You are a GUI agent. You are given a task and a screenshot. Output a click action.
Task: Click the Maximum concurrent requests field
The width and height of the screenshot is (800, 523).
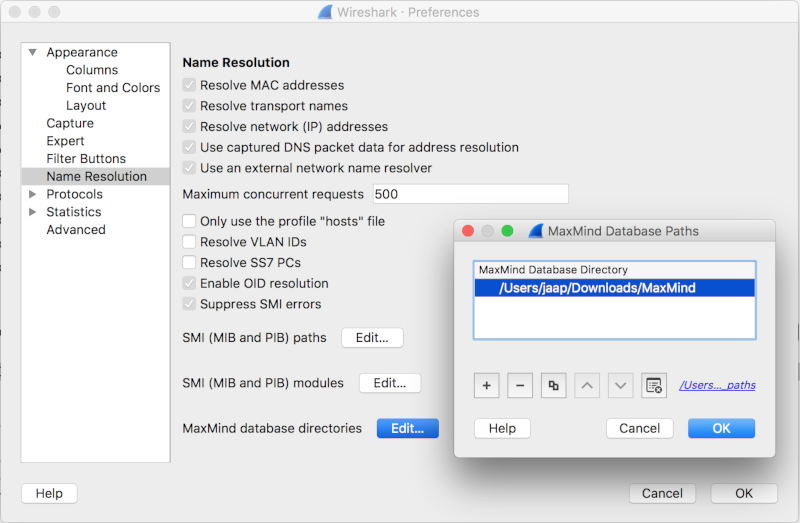[x=470, y=194]
